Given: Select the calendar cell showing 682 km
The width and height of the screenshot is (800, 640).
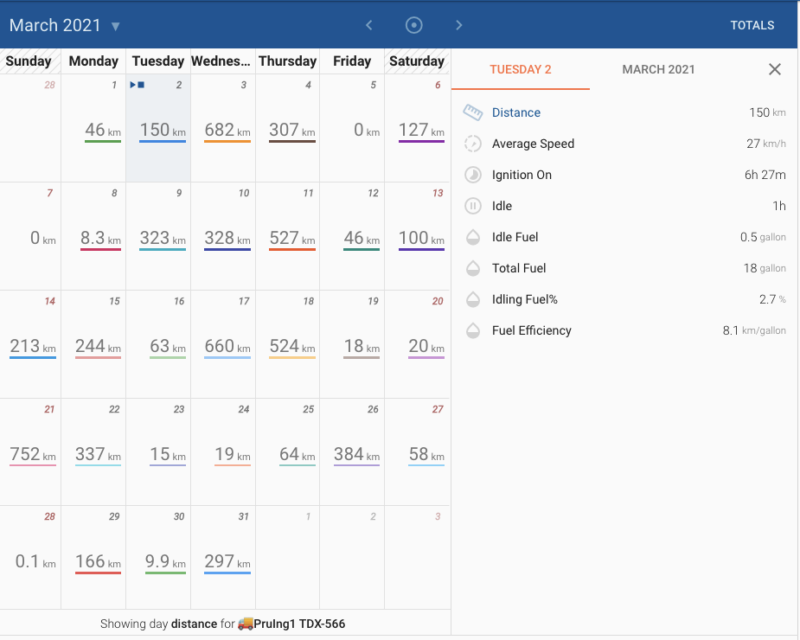Looking at the screenshot, I should pyautogui.click(x=222, y=130).
